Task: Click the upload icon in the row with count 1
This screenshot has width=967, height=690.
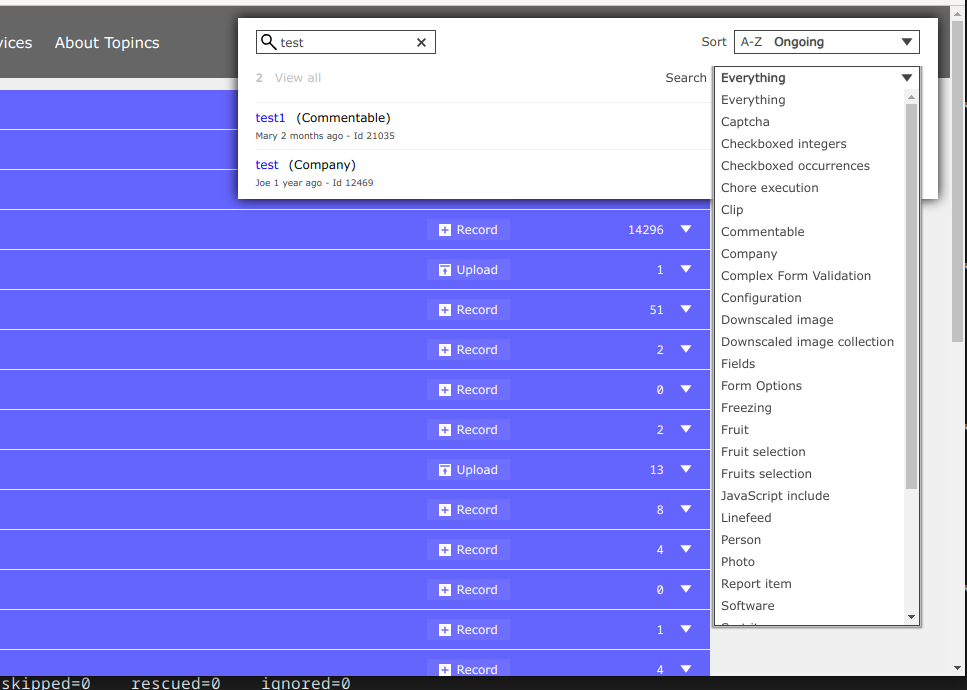Action: coord(445,270)
